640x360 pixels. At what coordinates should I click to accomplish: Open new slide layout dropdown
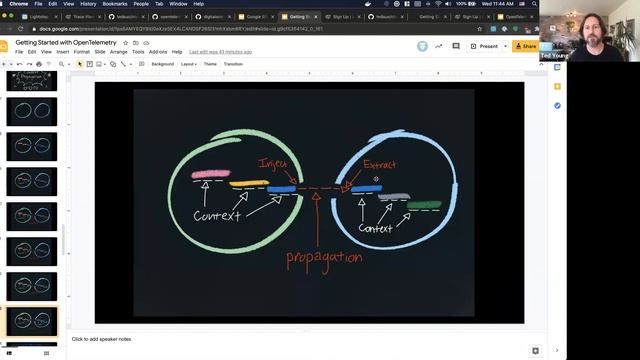click(11, 64)
